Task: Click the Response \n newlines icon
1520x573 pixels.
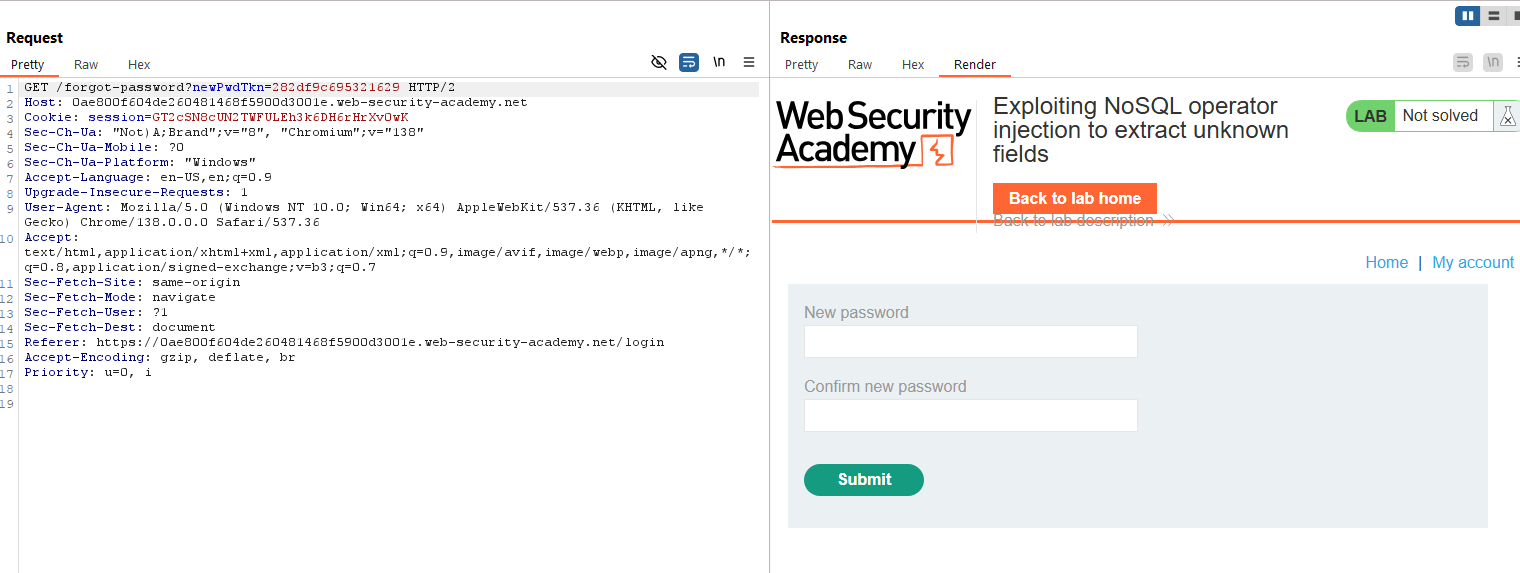Action: [1493, 62]
